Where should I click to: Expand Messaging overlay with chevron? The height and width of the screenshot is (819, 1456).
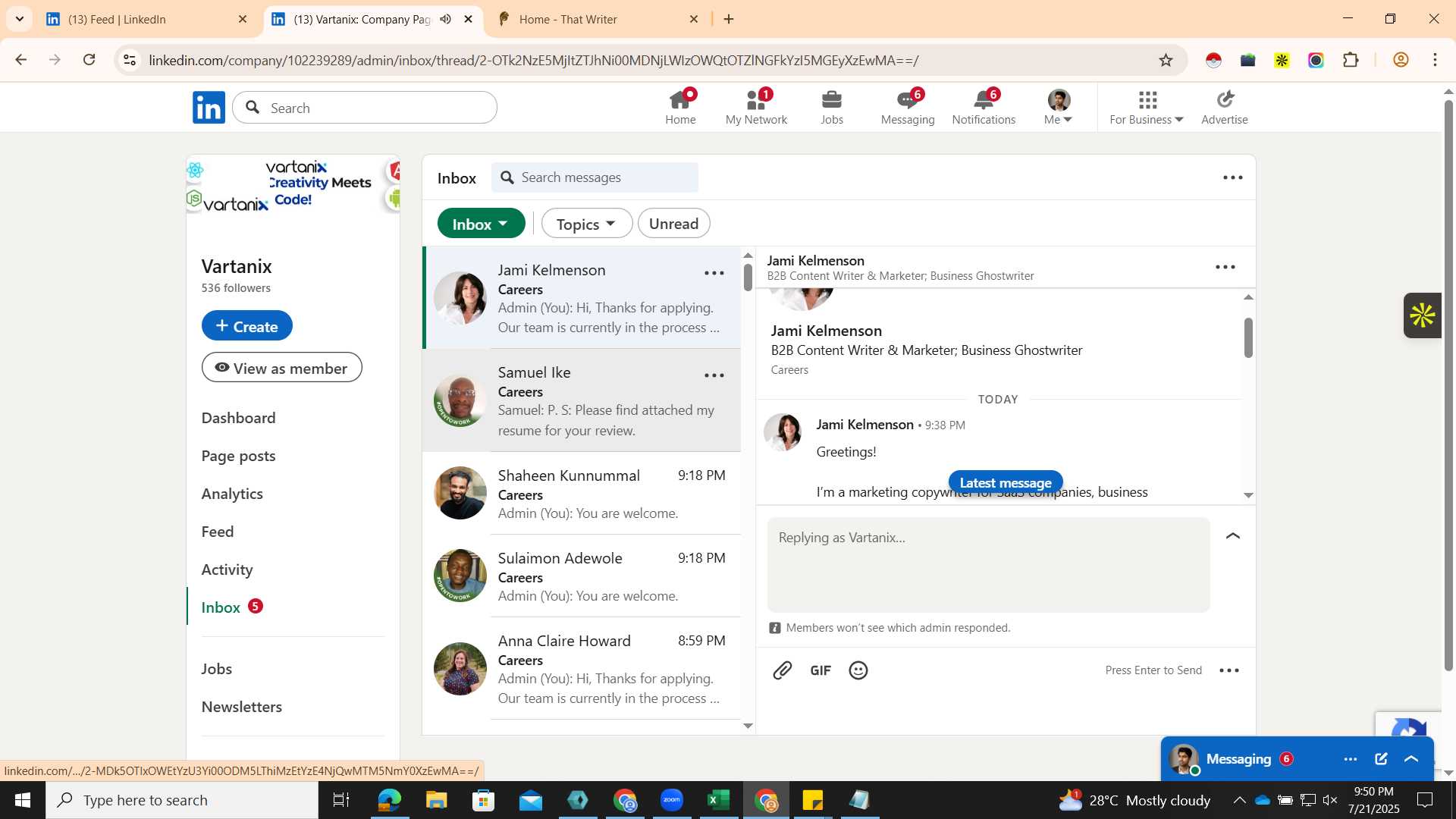point(1411,759)
